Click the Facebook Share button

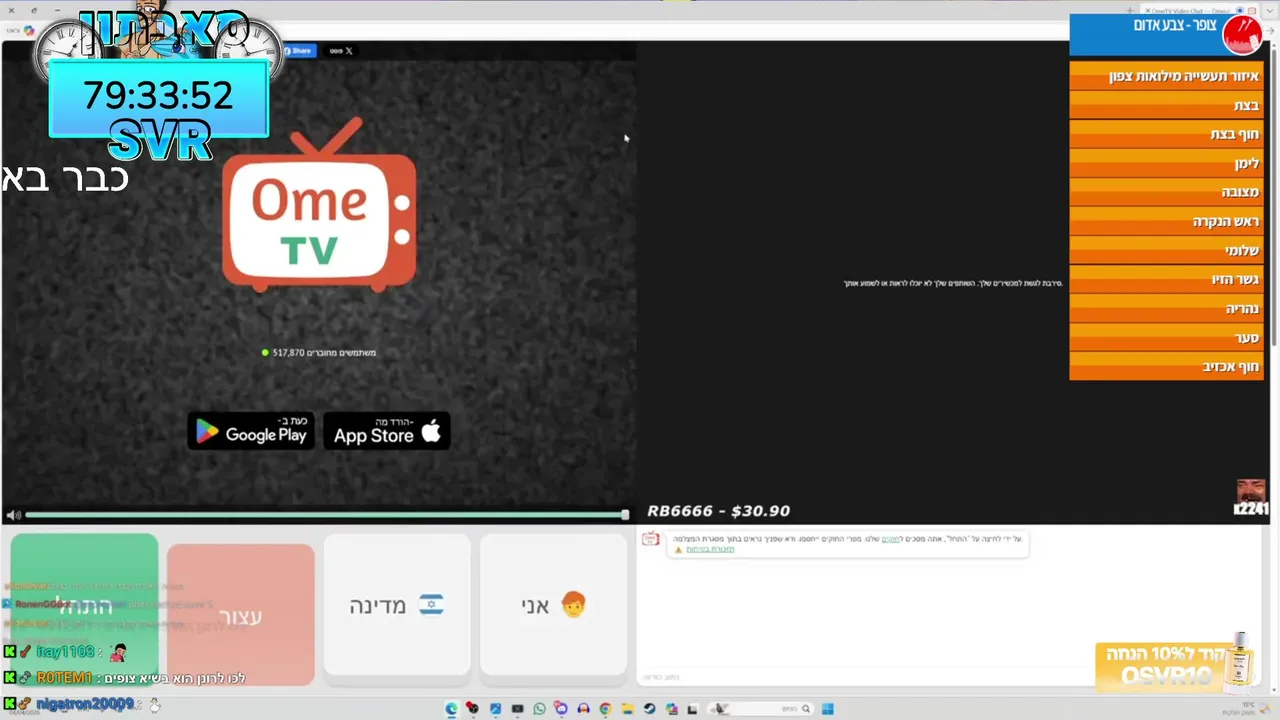[x=298, y=50]
